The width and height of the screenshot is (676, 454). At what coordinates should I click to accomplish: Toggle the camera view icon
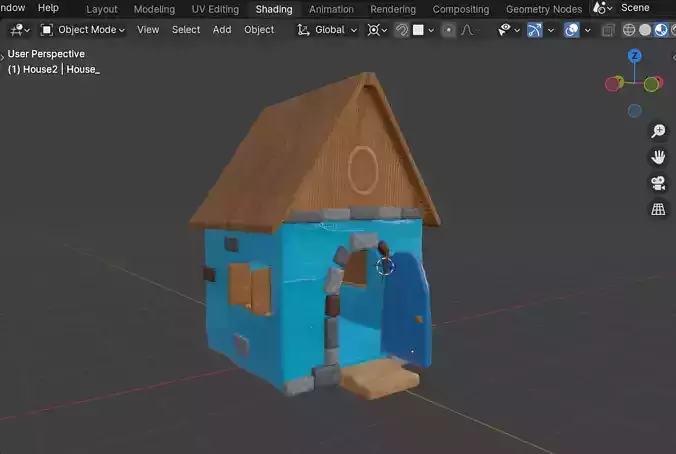[658, 183]
